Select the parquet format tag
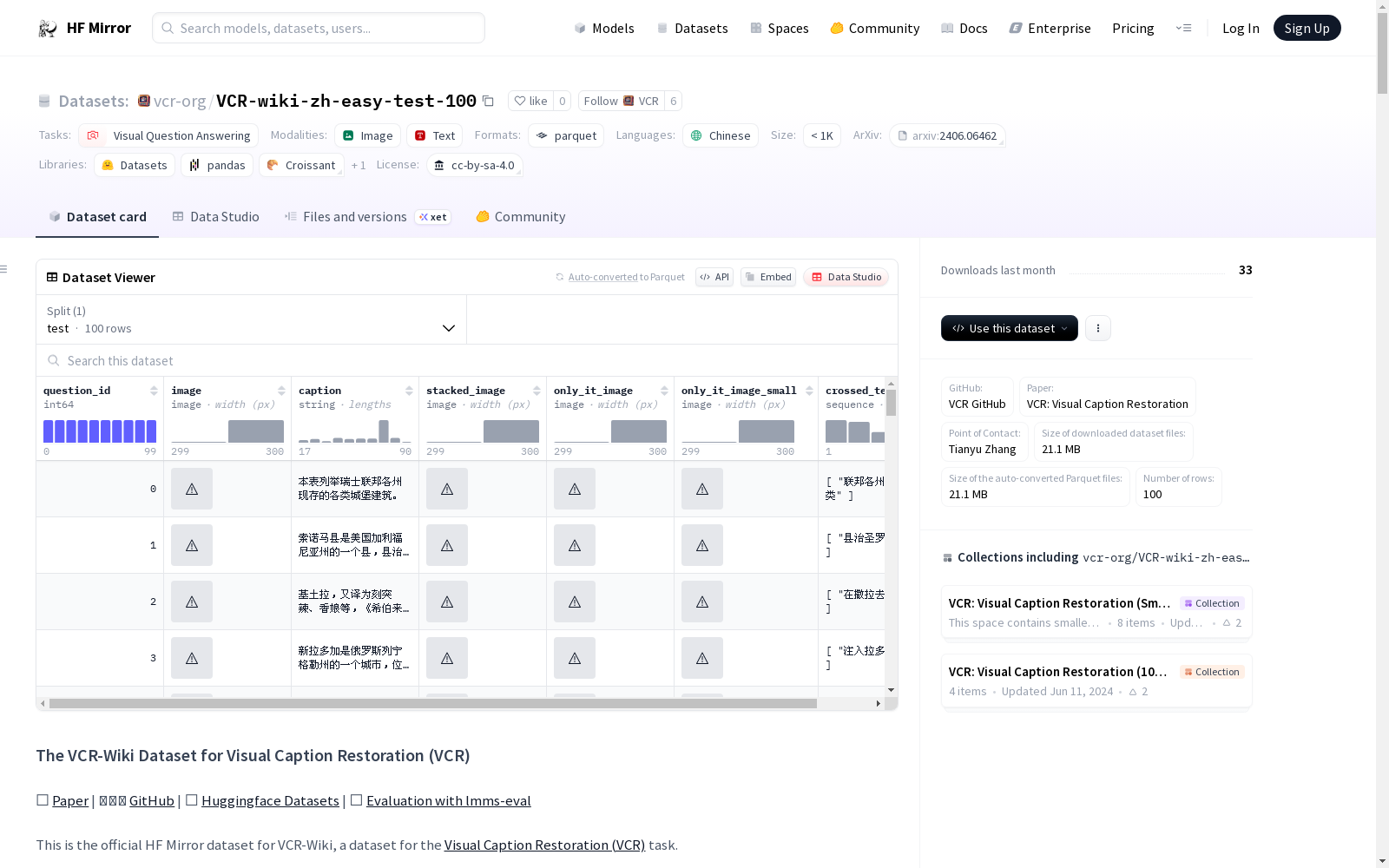 pyautogui.click(x=566, y=135)
